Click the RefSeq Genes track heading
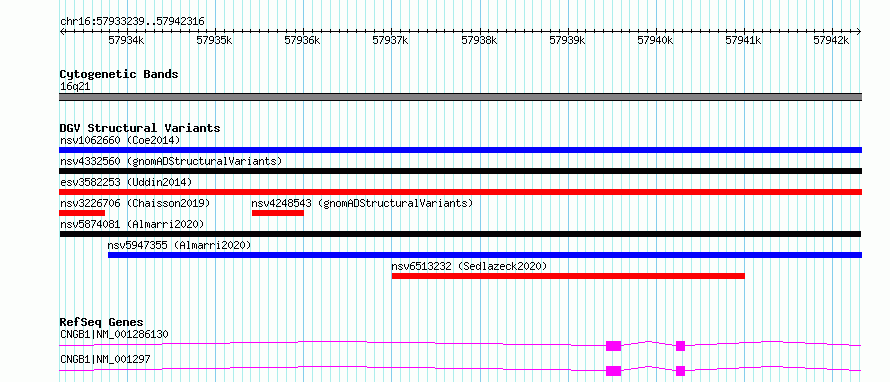This screenshot has height=382, width=890. (102, 322)
